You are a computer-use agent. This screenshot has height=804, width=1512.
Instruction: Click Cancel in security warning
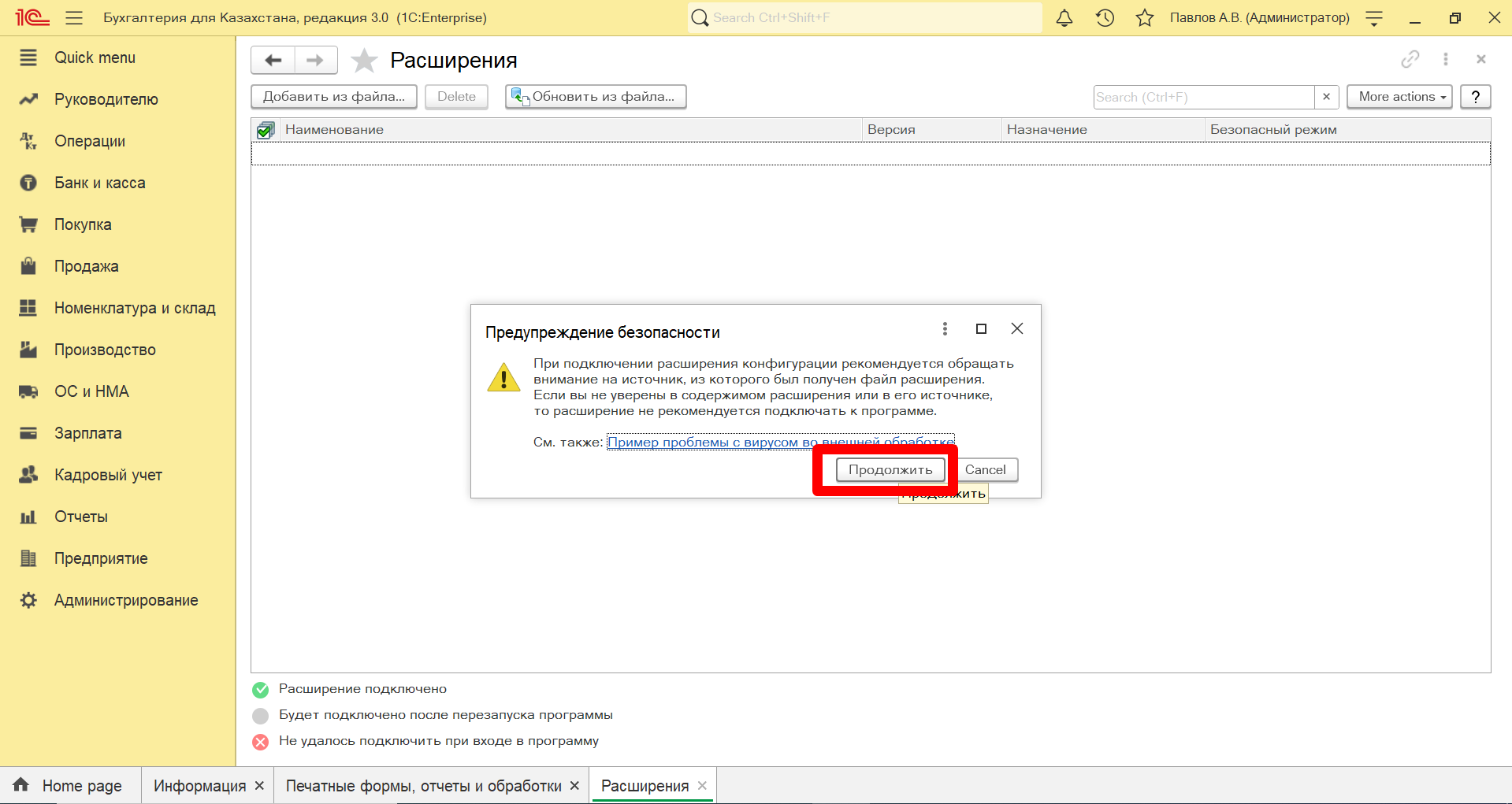pyautogui.click(x=986, y=470)
